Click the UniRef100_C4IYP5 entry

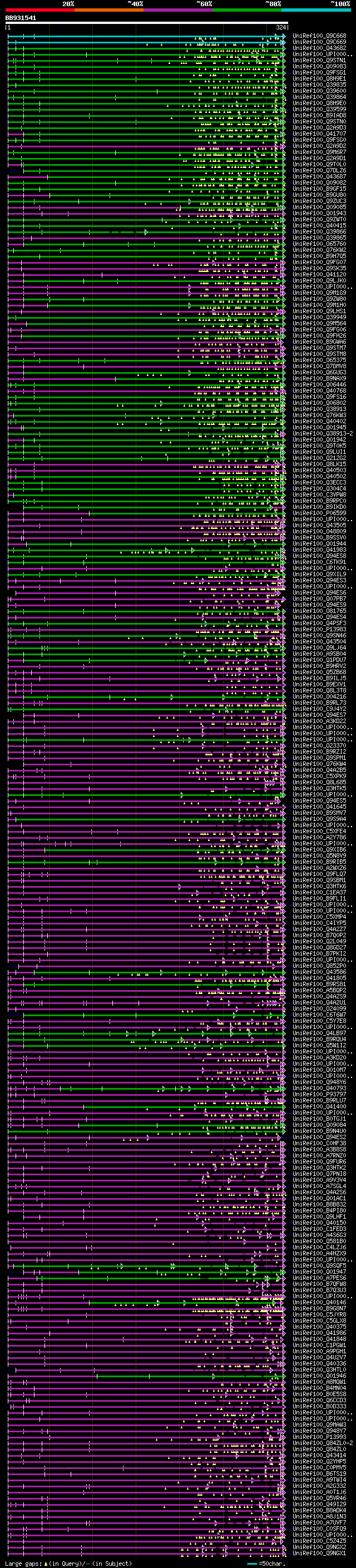(319, 923)
